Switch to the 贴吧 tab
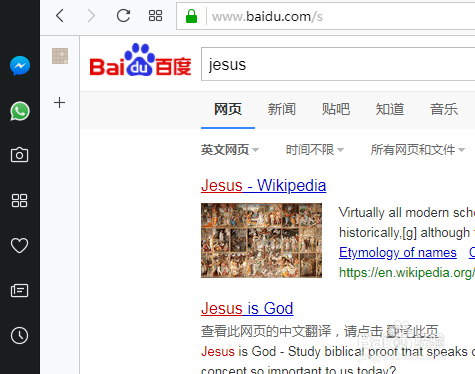Viewport: 475px width, 374px height. (336, 109)
